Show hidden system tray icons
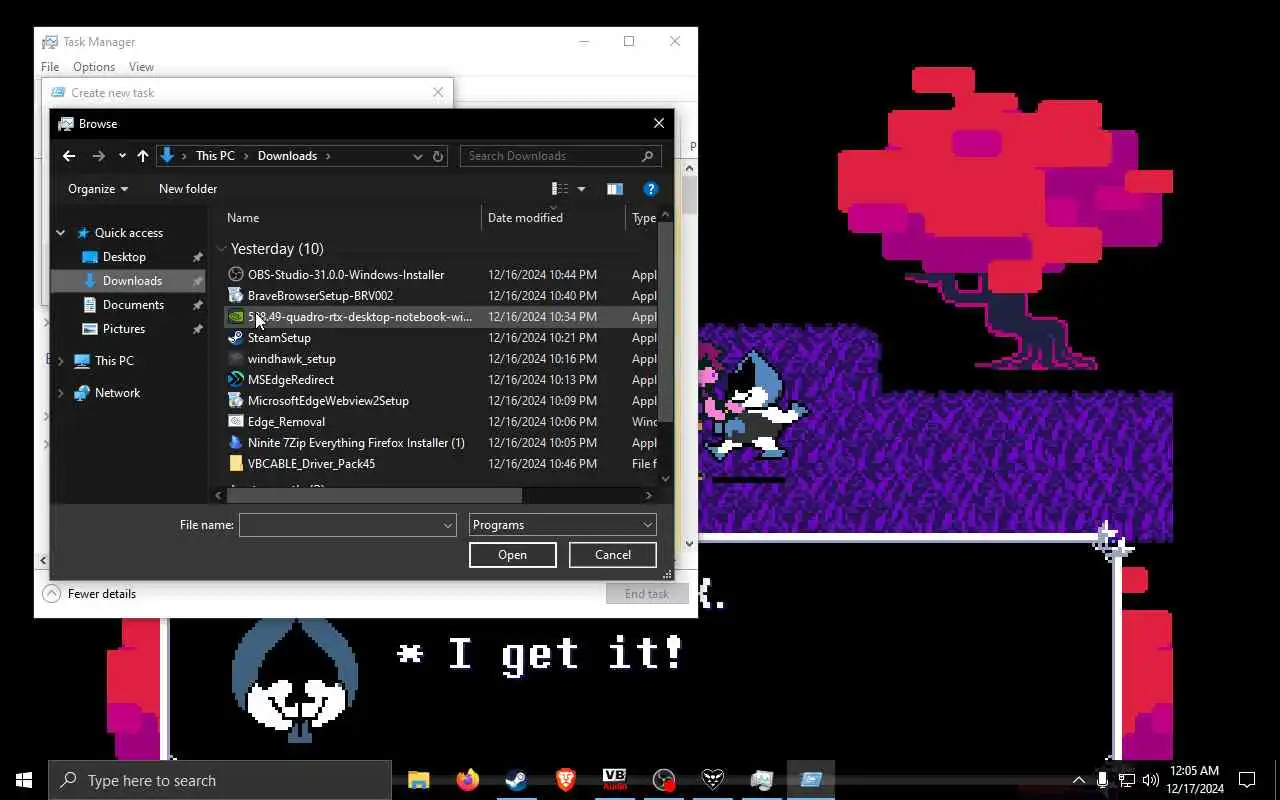Viewport: 1280px width, 800px height. [1078, 780]
